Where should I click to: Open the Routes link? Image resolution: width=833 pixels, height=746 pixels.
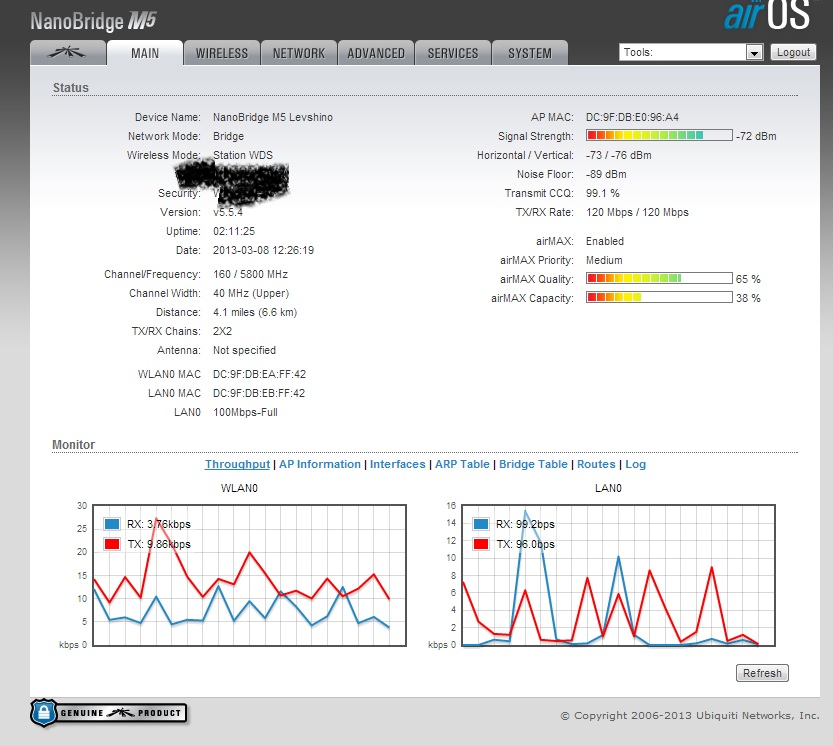click(x=596, y=464)
